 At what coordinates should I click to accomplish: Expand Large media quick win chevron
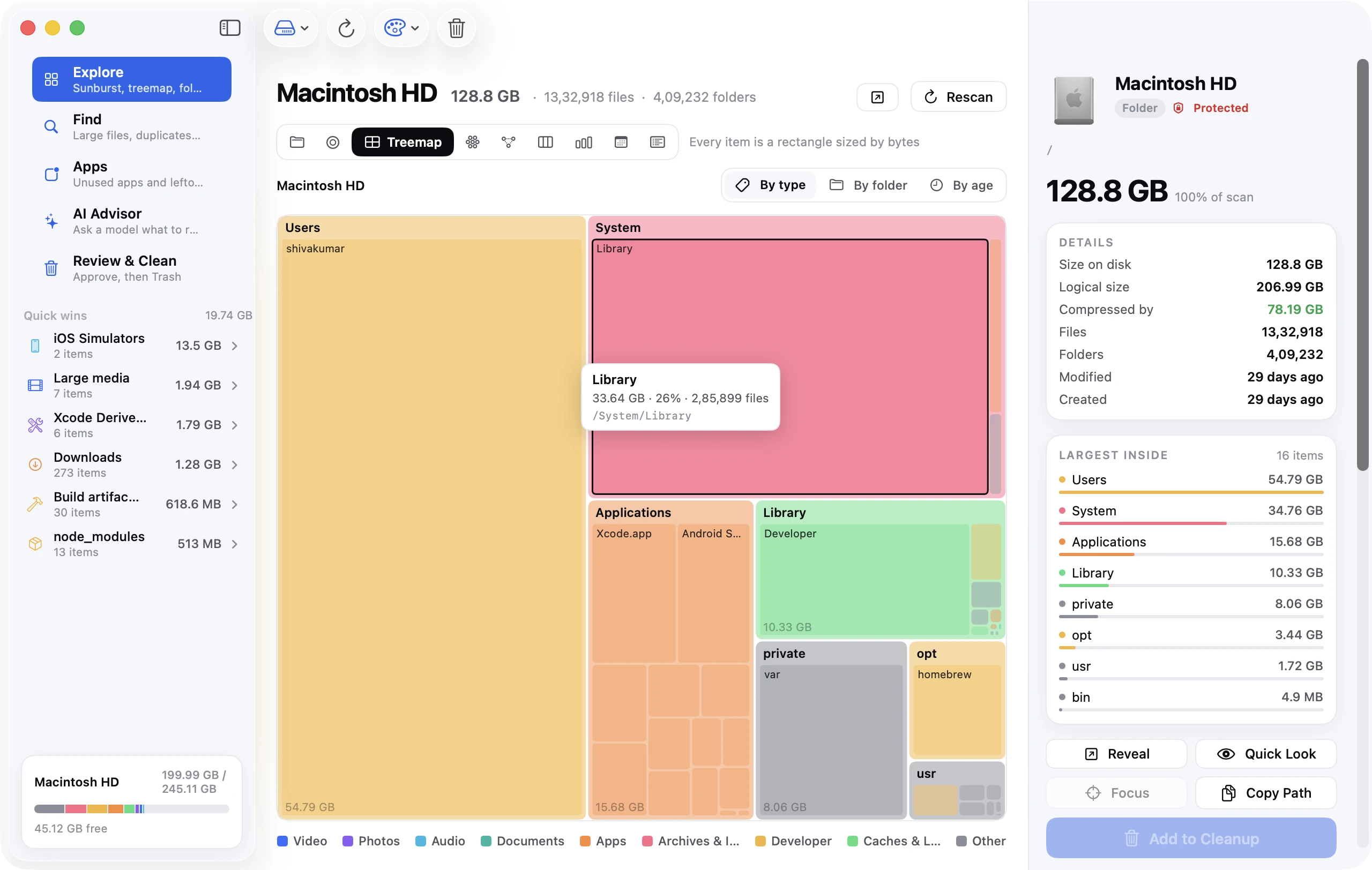coord(235,386)
